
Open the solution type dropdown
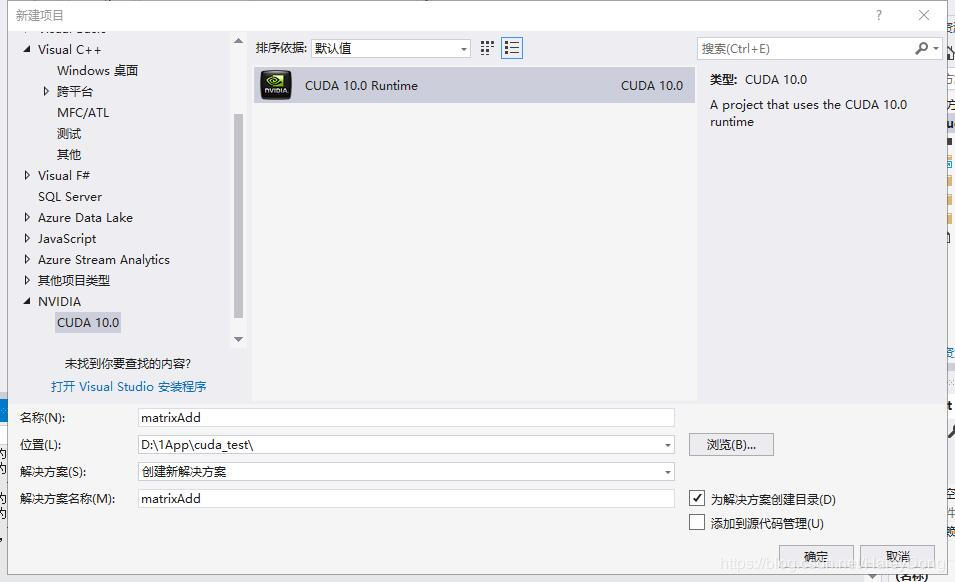(668, 472)
